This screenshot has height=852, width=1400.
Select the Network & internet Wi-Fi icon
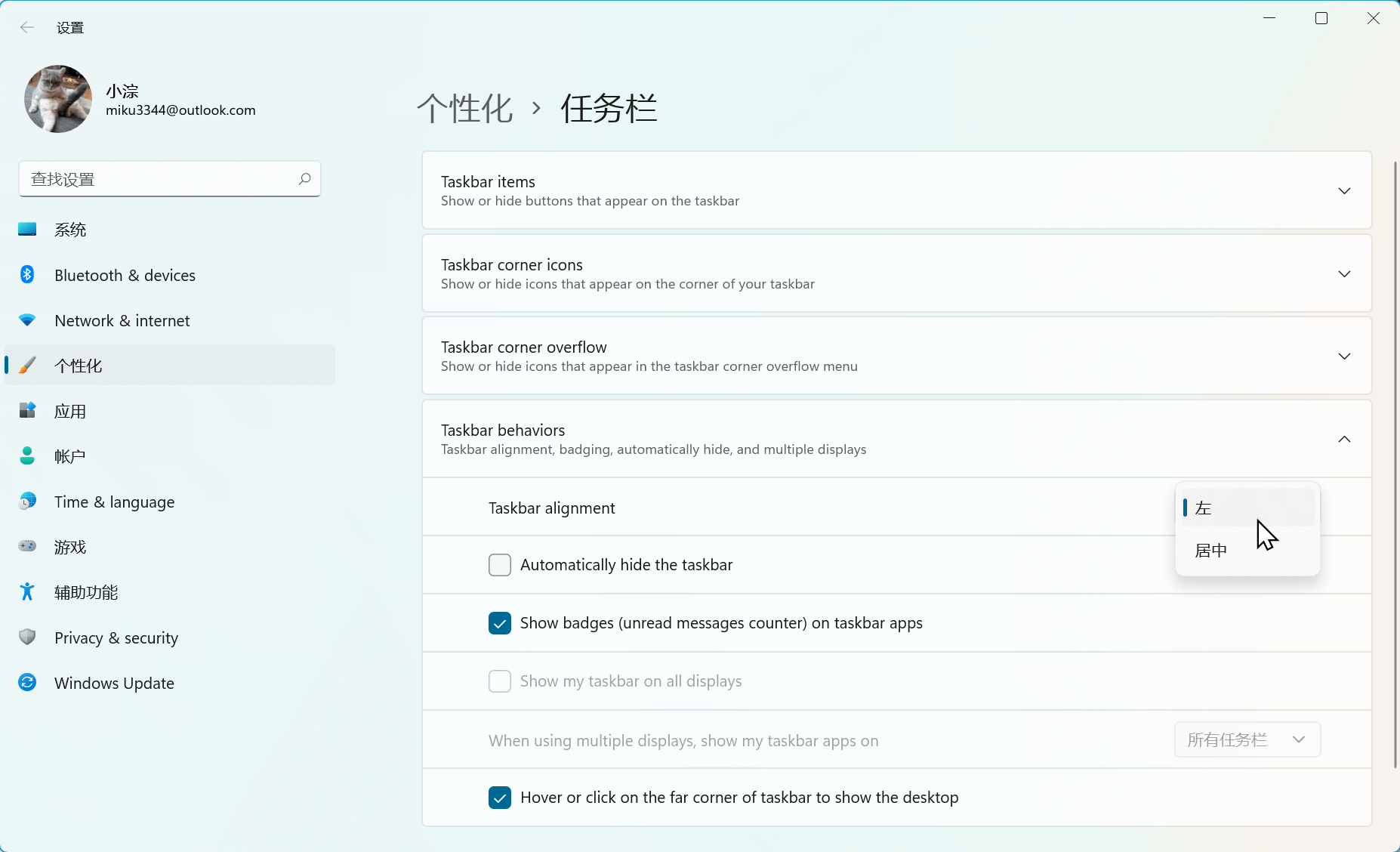[27, 320]
